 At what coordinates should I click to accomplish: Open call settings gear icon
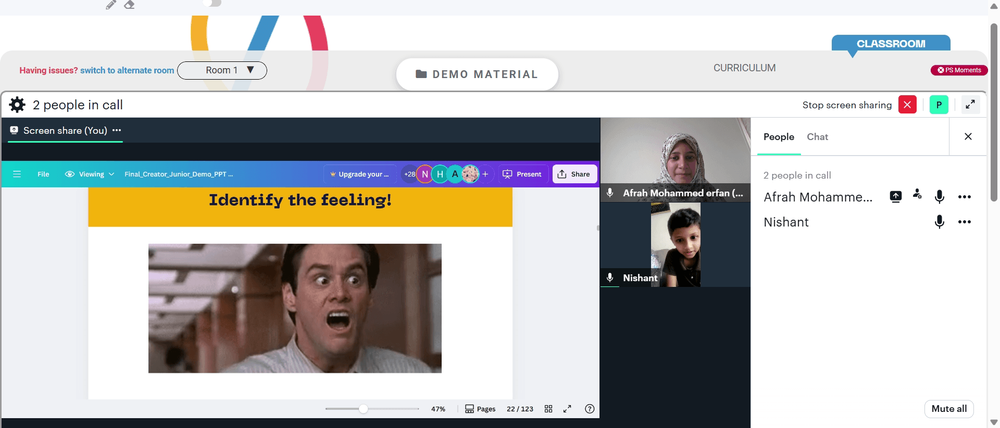tap(17, 105)
